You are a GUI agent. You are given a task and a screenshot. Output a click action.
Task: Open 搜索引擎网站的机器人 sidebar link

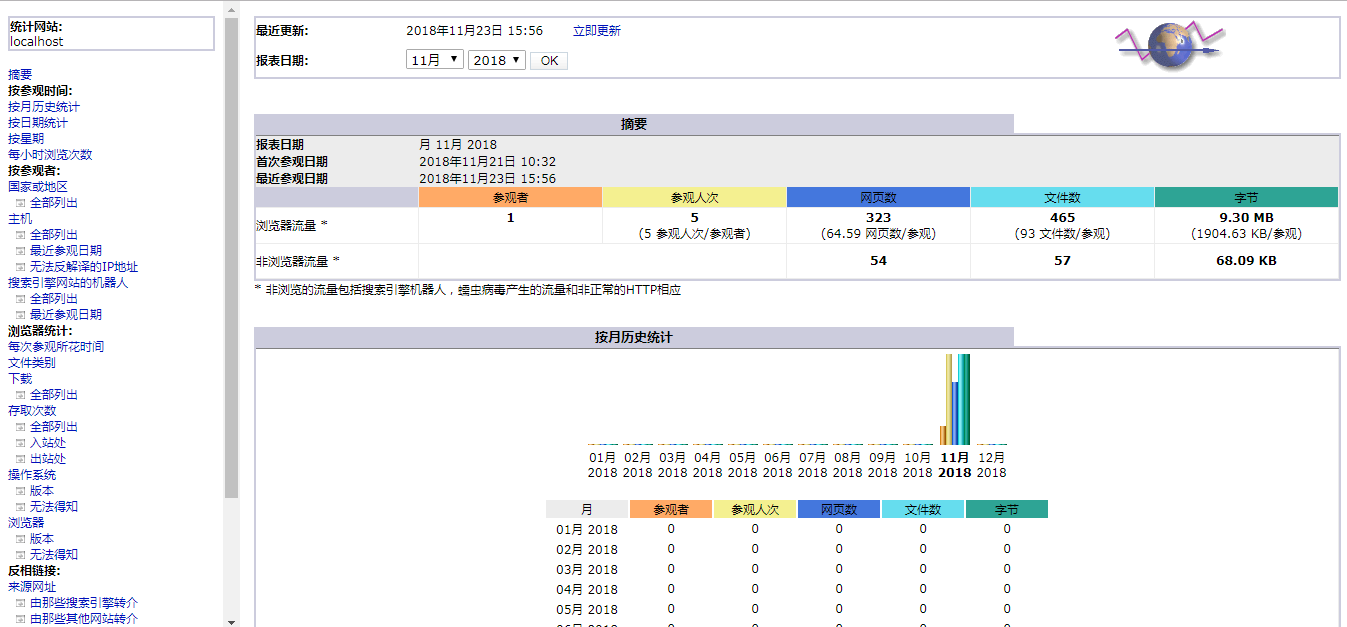tap(68, 283)
